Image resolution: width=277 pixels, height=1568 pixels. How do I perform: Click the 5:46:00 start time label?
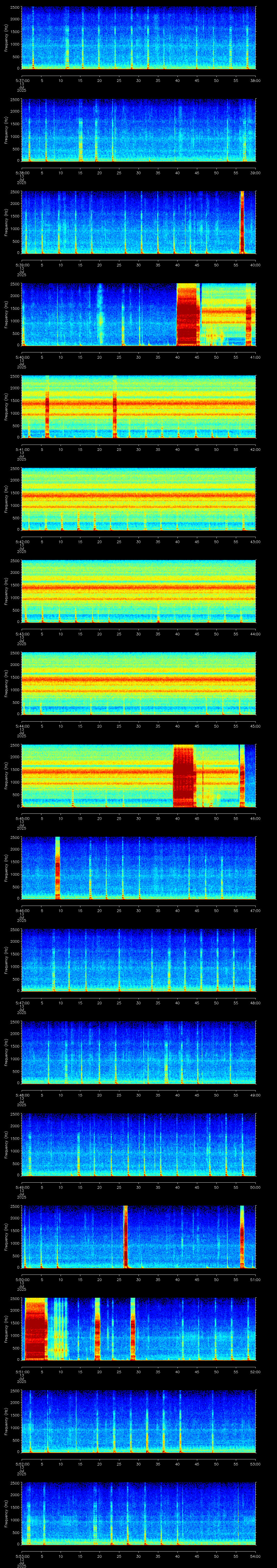coord(22,910)
